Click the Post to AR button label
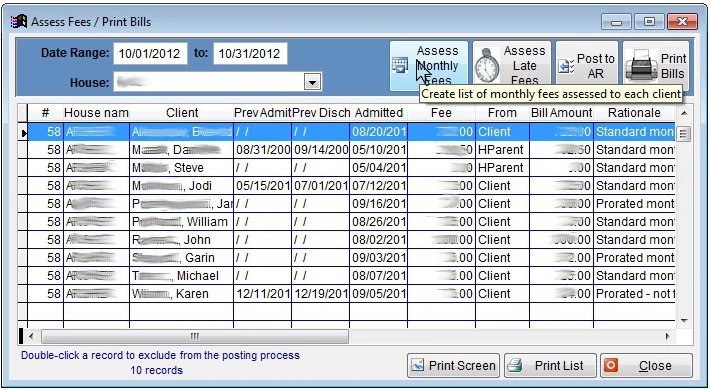710x390 pixels. (x=595, y=66)
